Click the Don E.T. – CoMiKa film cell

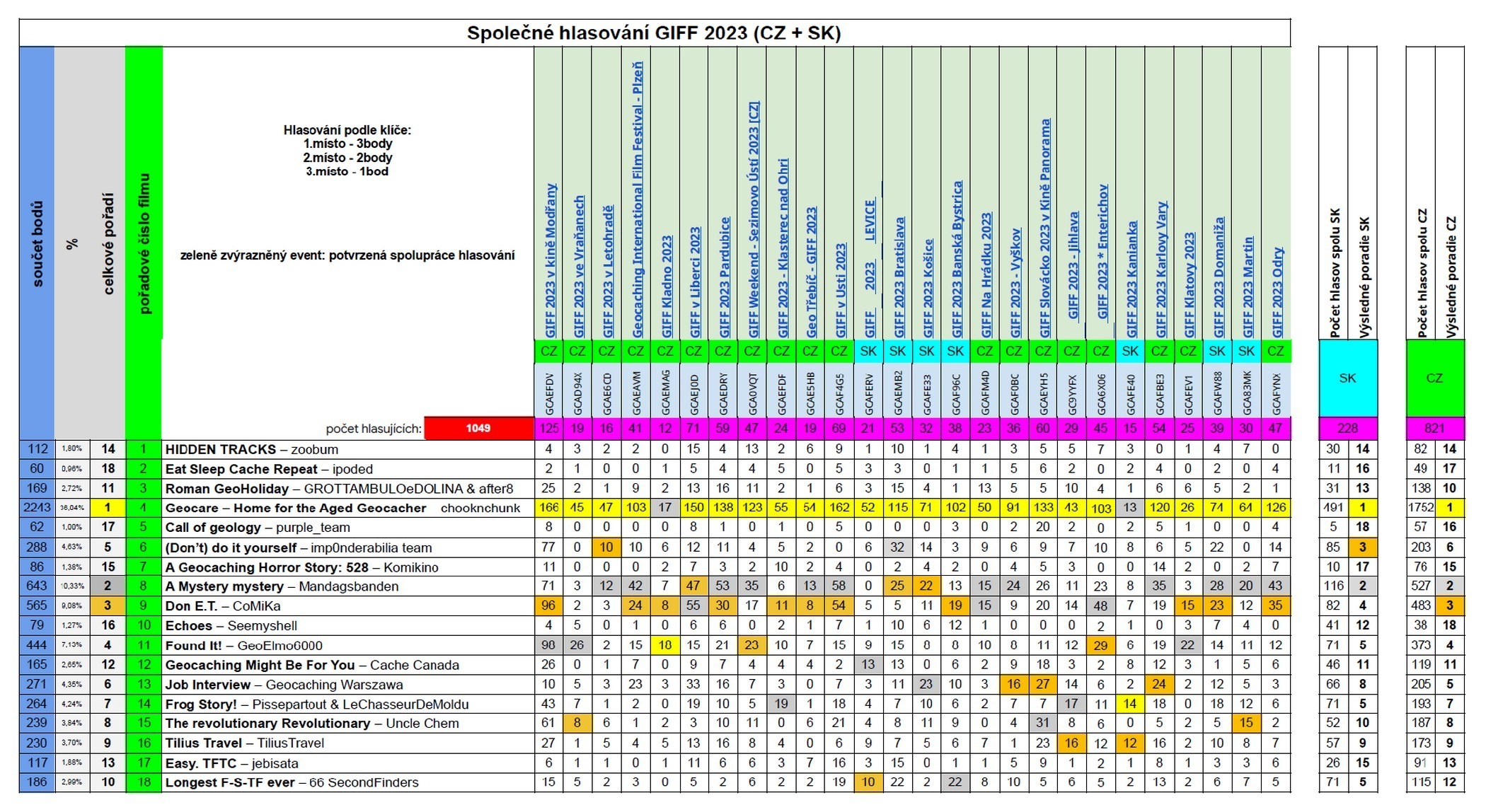[x=223, y=606]
